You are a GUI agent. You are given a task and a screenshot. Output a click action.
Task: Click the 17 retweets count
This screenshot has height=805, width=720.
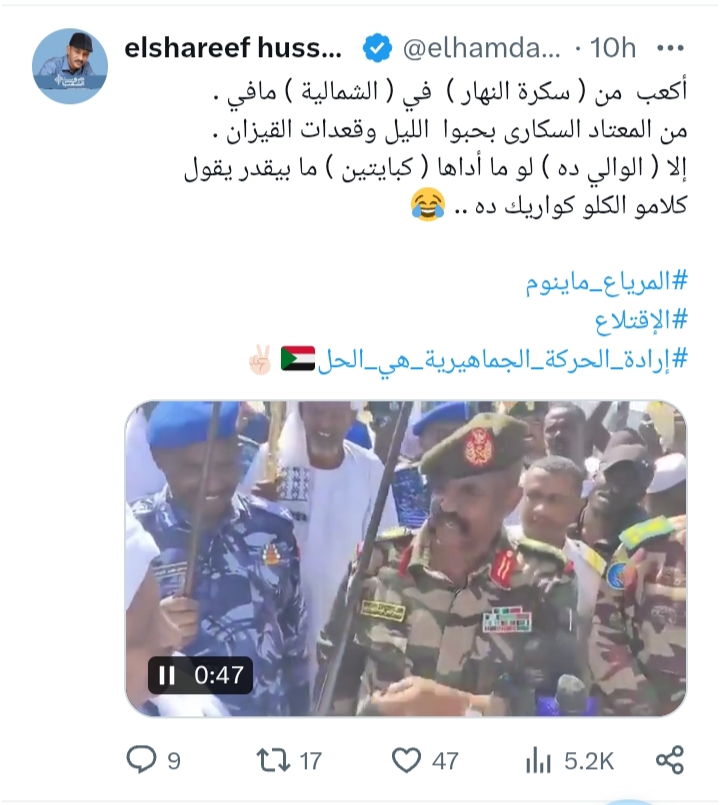(310, 761)
